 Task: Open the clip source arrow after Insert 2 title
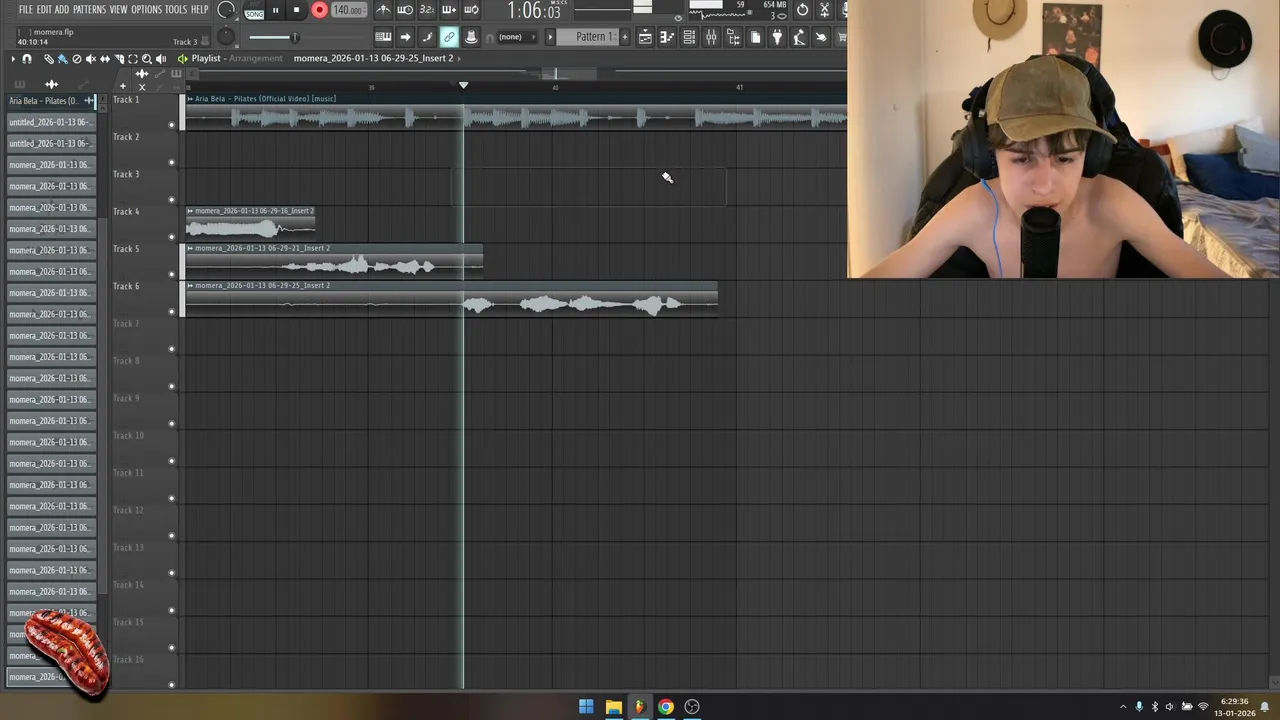click(461, 58)
